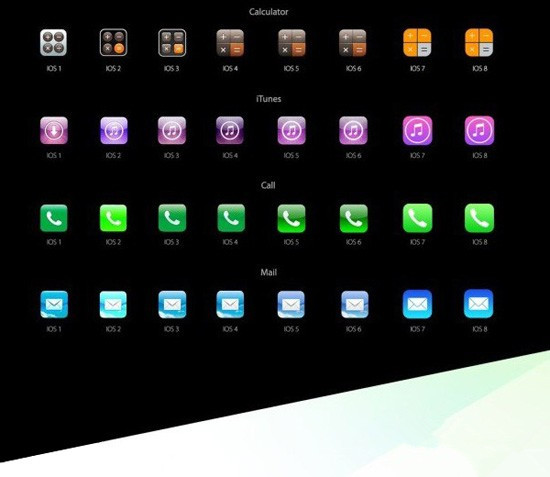Pick the iOS 6 Mail envelope icon
Image resolution: width=550 pixels, height=477 pixels.
(355, 304)
